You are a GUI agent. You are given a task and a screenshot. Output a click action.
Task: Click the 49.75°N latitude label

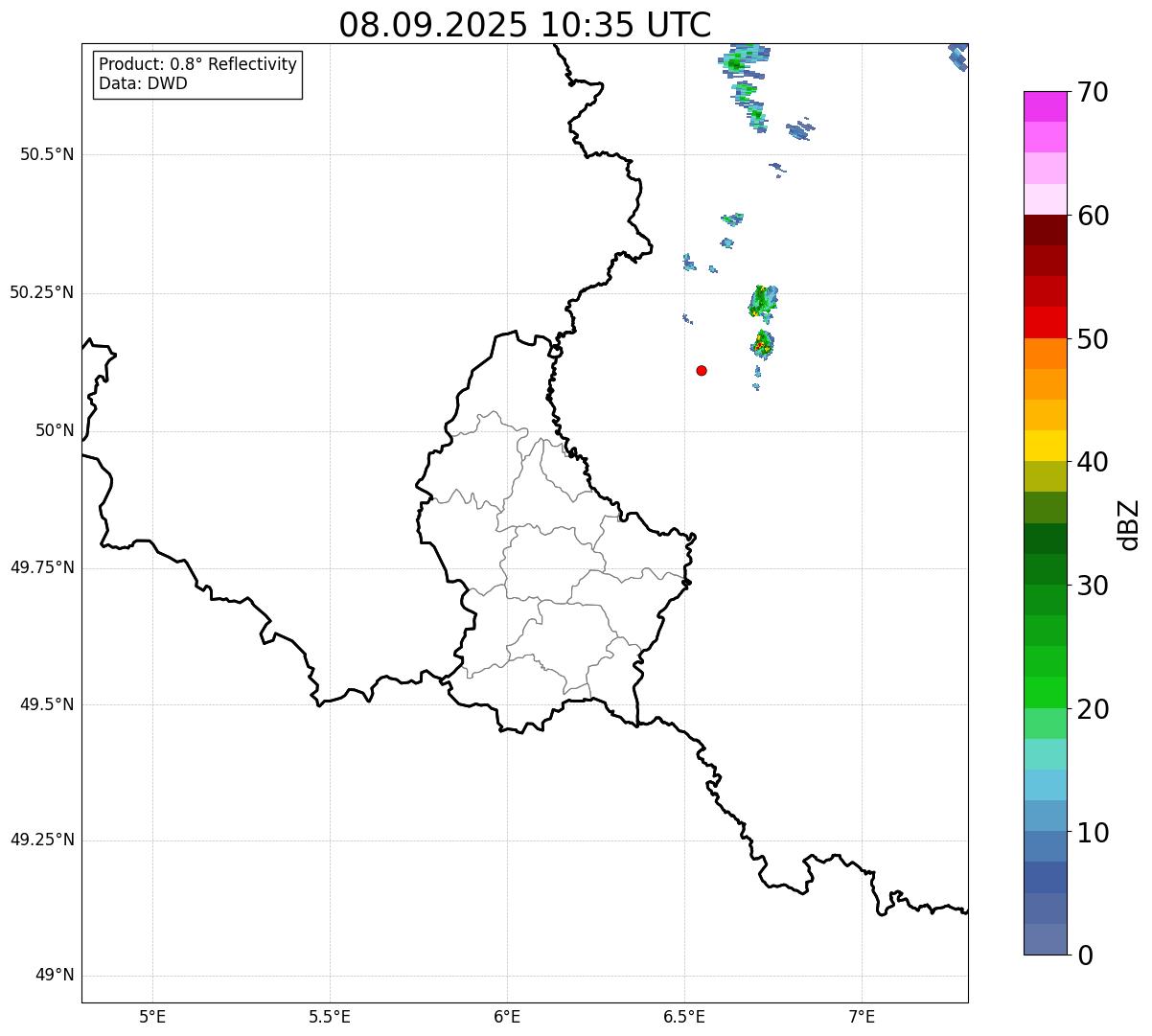pyautogui.click(x=42, y=567)
